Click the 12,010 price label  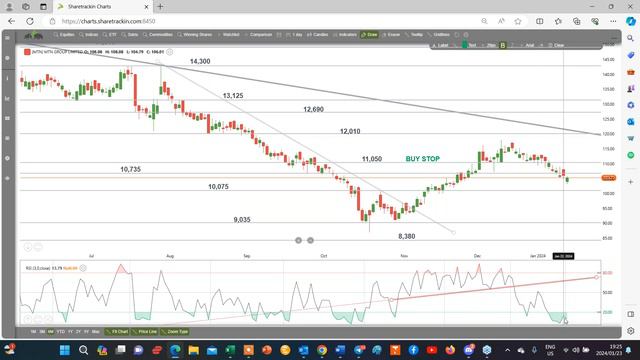coord(350,131)
